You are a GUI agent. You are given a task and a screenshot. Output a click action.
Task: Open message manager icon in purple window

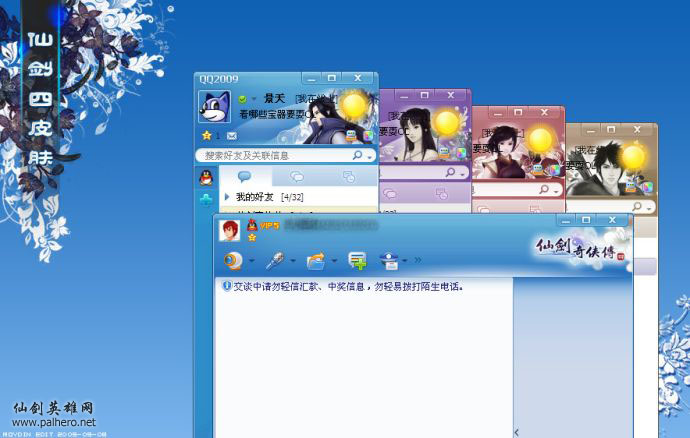[x=444, y=152]
